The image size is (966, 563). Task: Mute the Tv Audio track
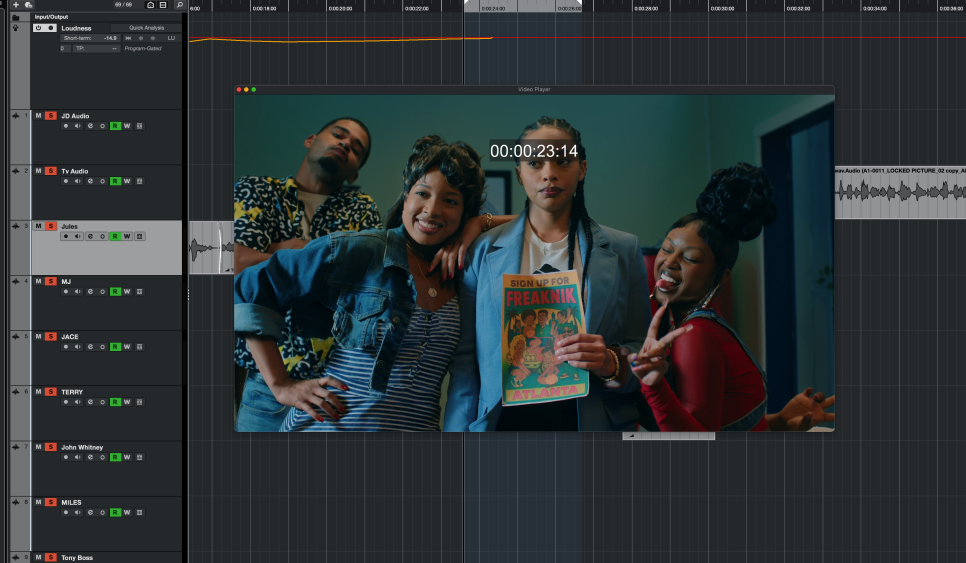tap(38, 171)
